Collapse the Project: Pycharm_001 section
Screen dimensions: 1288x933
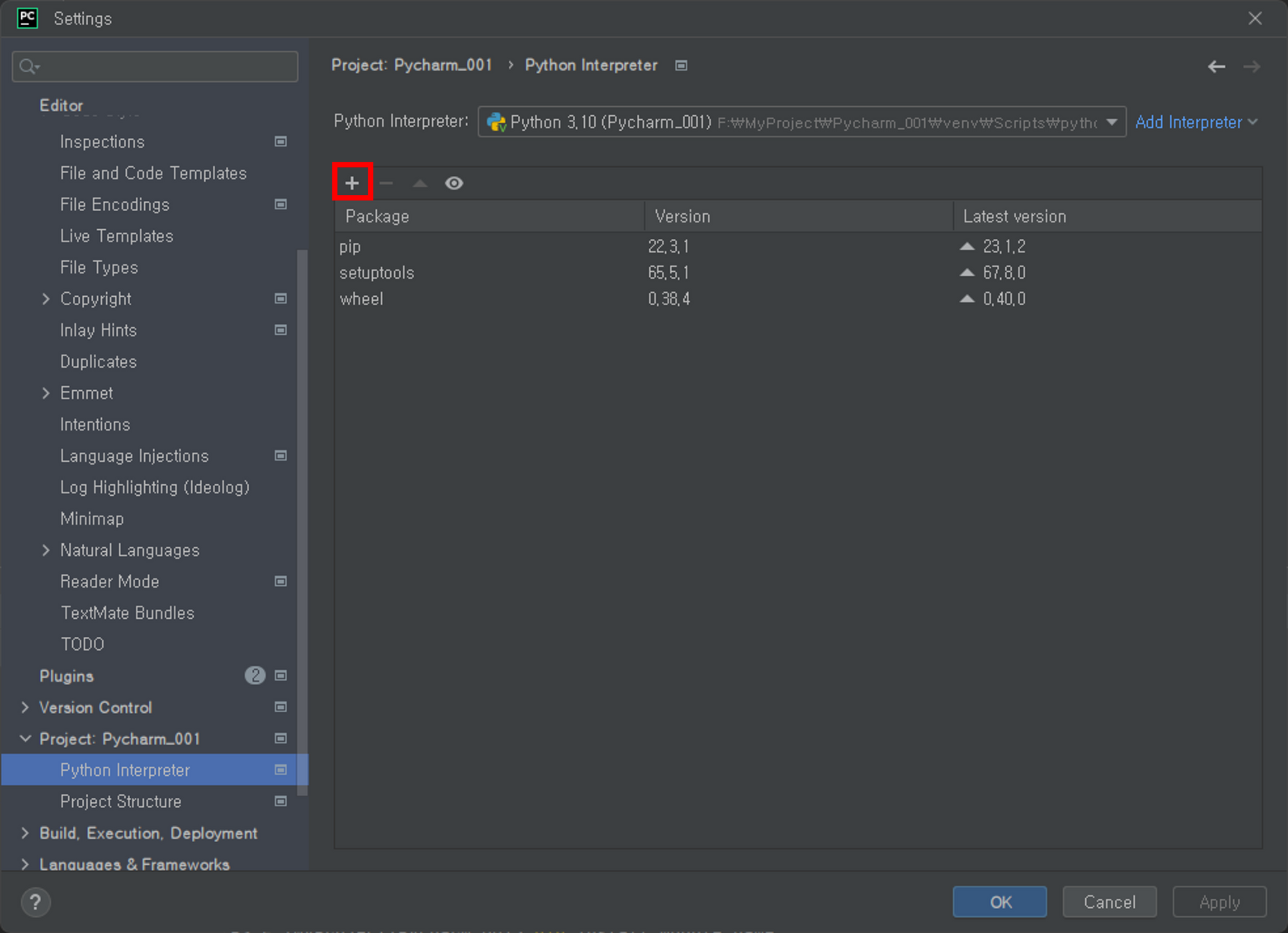(25, 739)
